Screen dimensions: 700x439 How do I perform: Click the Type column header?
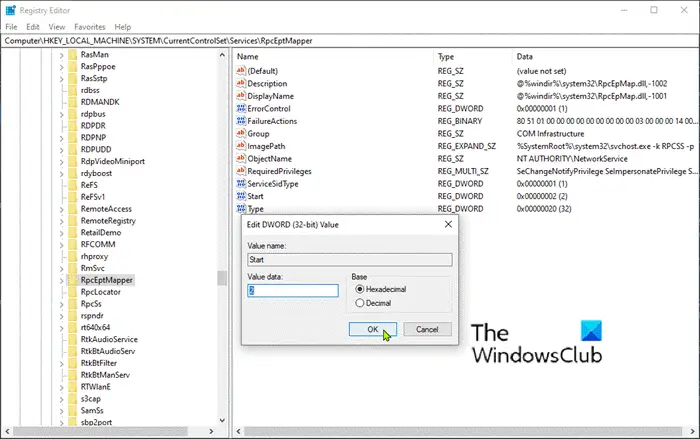[x=472, y=57]
